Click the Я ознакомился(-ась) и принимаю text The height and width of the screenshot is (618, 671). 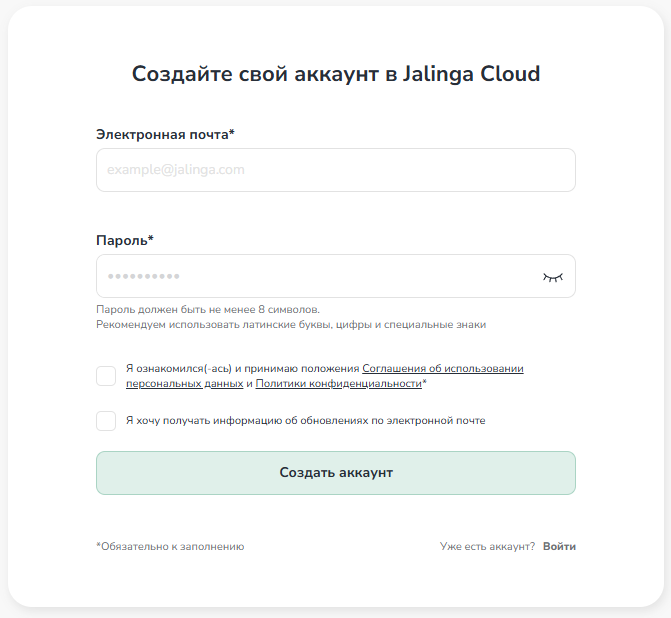tap(242, 369)
